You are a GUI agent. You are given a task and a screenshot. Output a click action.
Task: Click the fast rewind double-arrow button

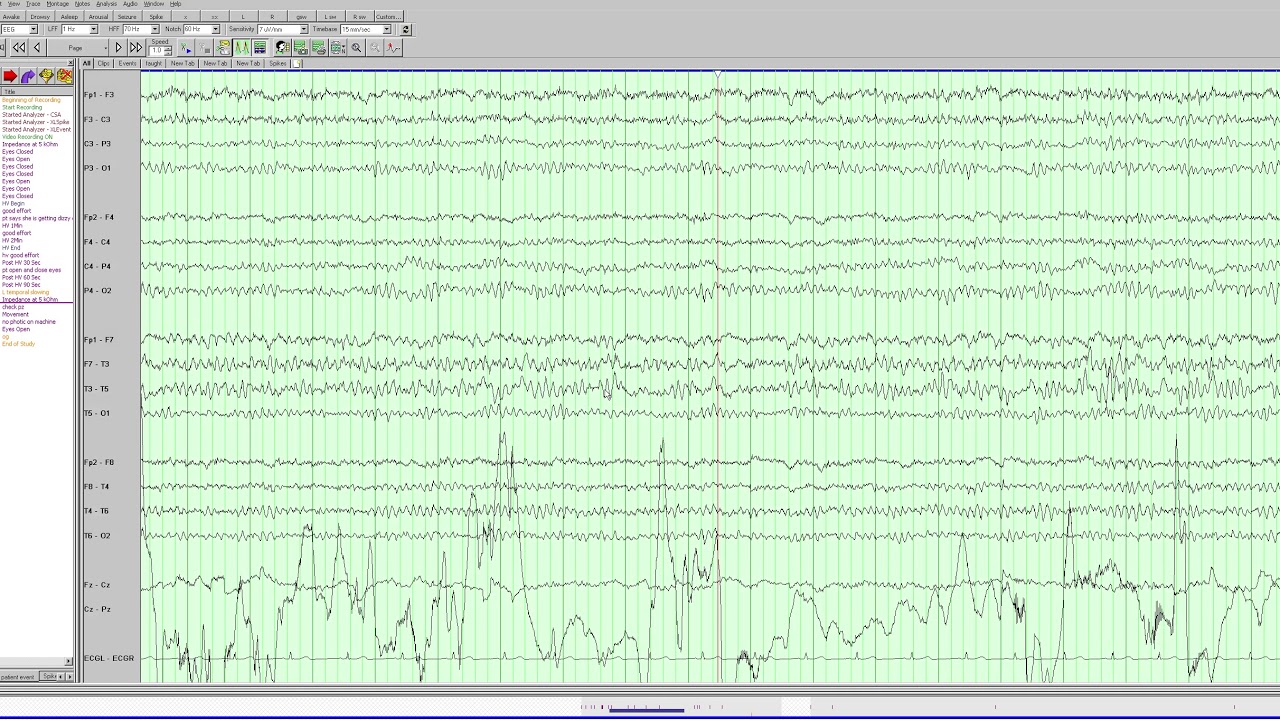19,48
